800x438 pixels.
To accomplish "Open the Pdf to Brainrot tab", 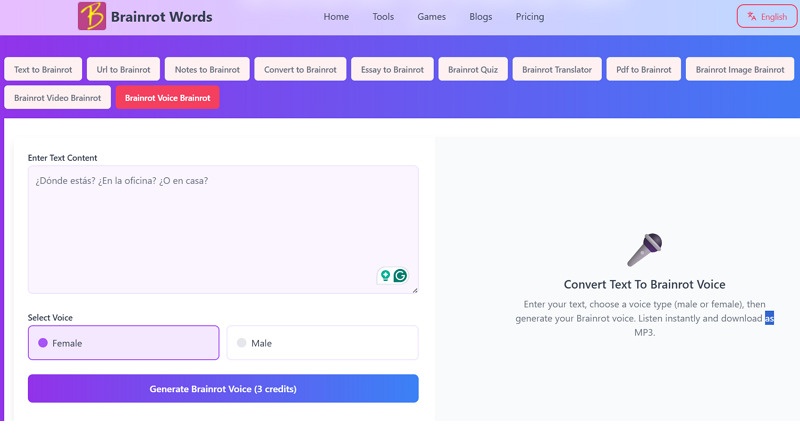I will pos(643,69).
